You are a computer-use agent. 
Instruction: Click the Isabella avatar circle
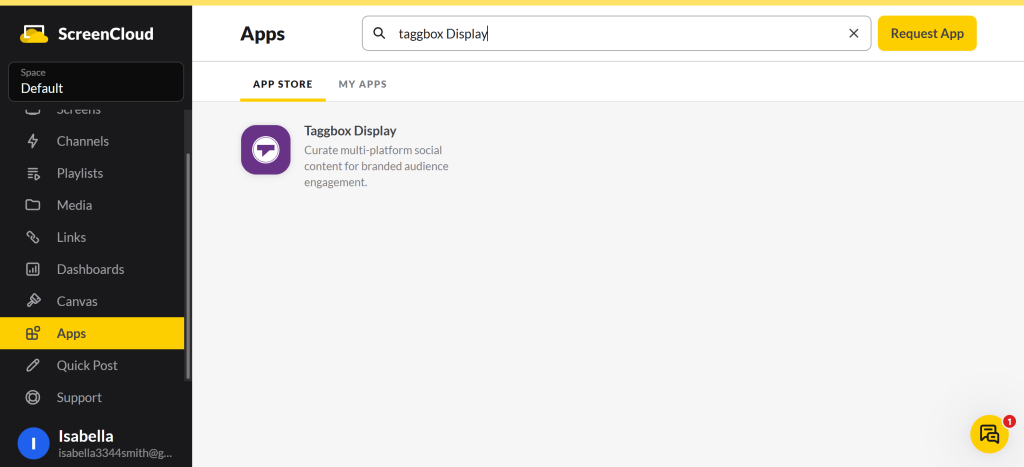33,443
